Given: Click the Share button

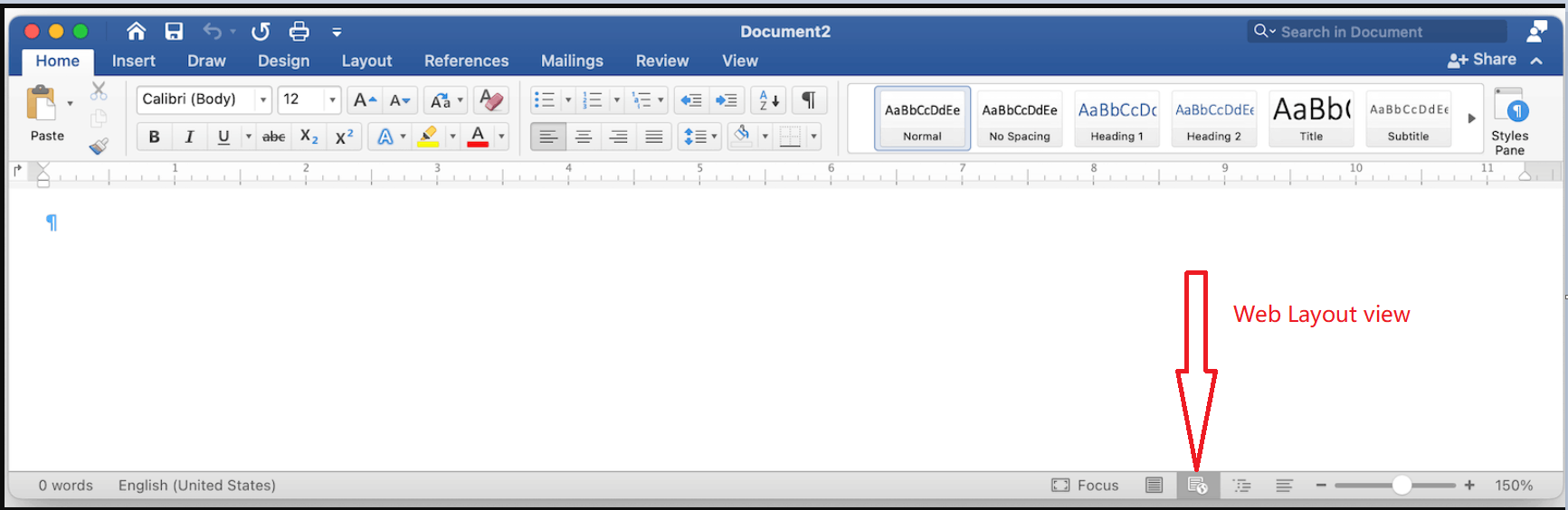Looking at the screenshot, I should [x=1482, y=60].
